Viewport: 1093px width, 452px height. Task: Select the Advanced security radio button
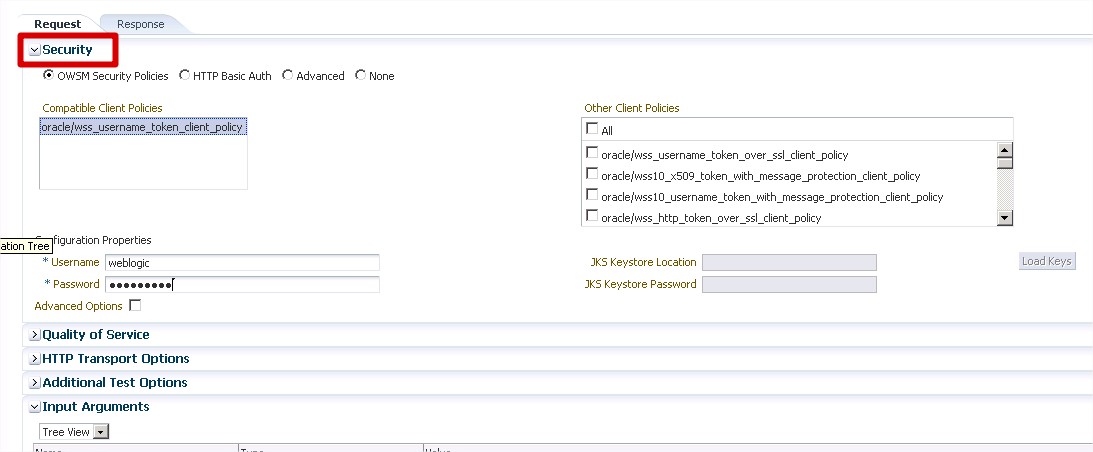click(288, 75)
